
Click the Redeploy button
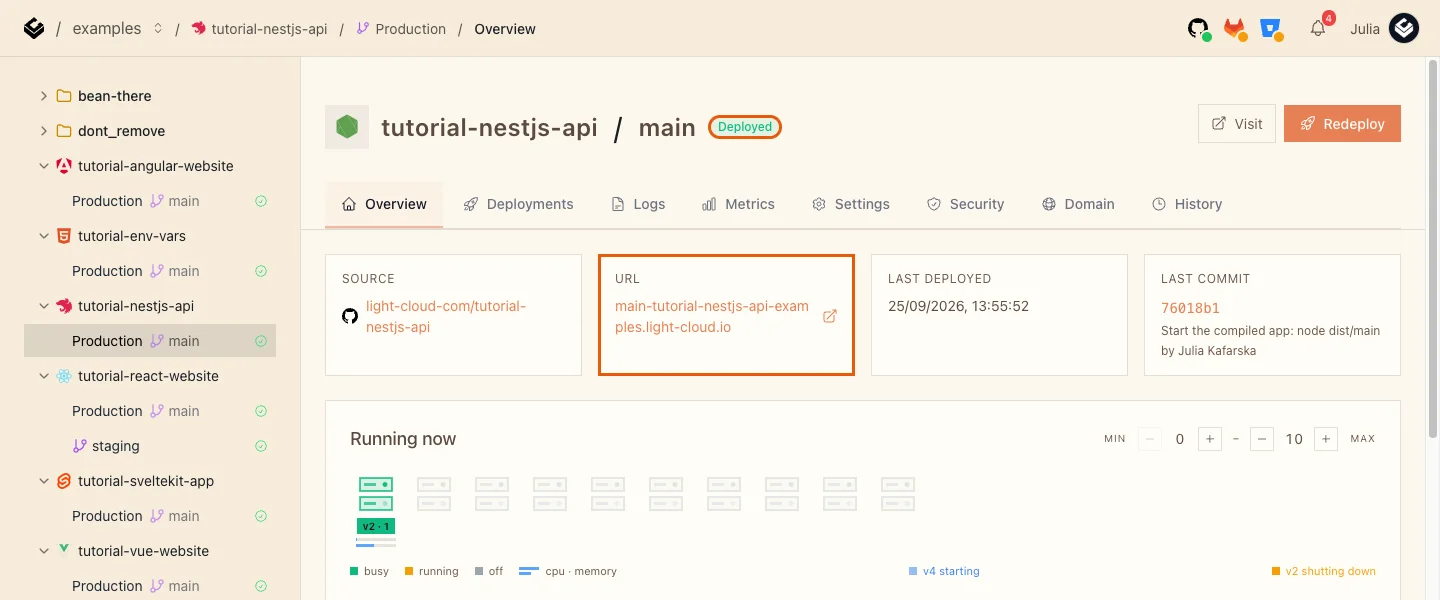(1342, 124)
